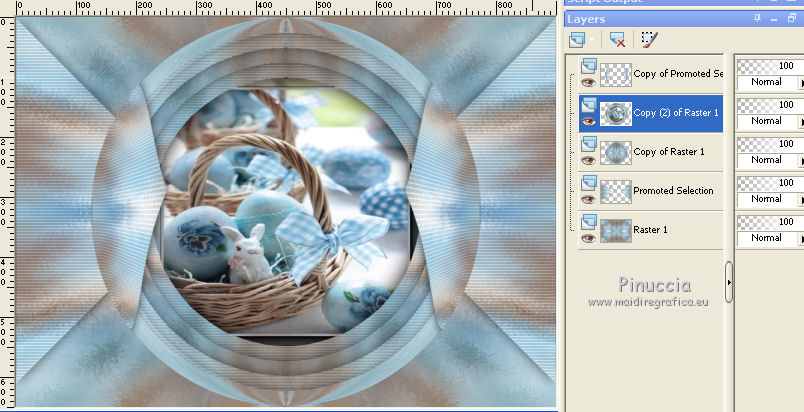Select the Copy of Raster 1 layer name
The height and width of the screenshot is (412, 804).
669,152
